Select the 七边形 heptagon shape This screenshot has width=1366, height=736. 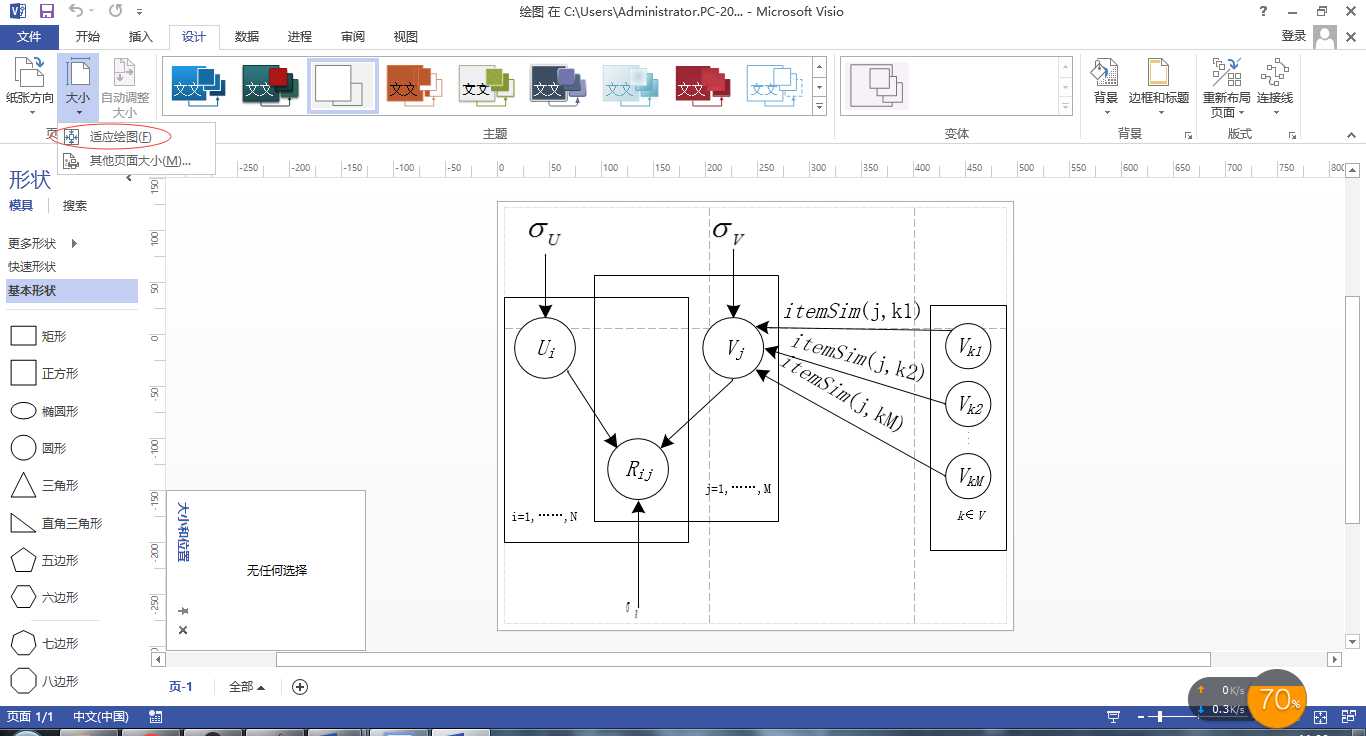click(x=44, y=643)
